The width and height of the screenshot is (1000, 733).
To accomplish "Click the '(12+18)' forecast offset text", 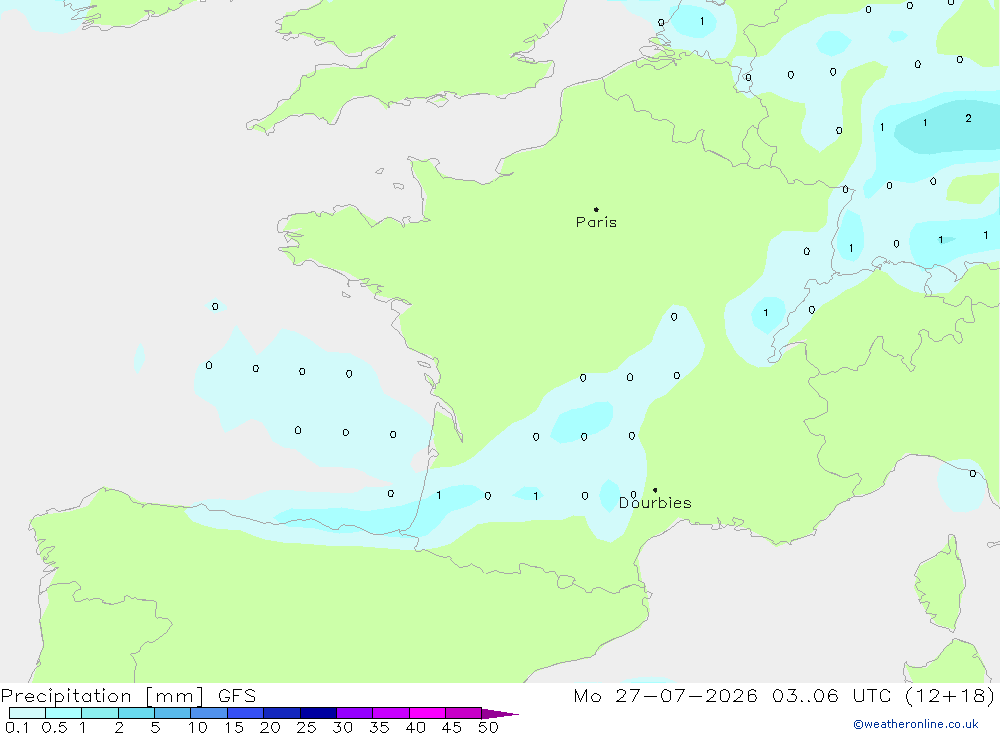I will pos(949,695).
